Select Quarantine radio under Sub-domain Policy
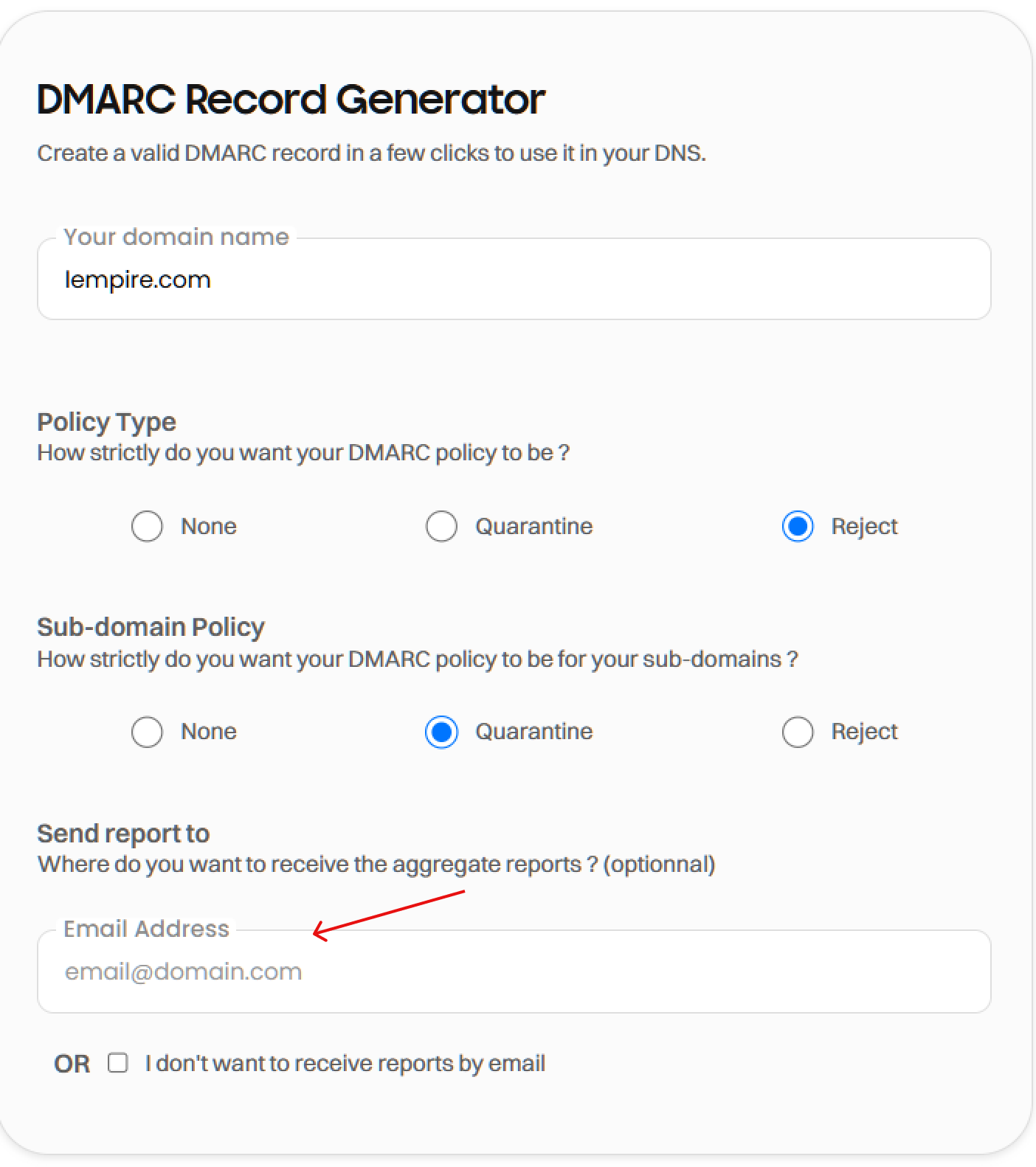1036x1167 pixels. pyautogui.click(x=441, y=732)
